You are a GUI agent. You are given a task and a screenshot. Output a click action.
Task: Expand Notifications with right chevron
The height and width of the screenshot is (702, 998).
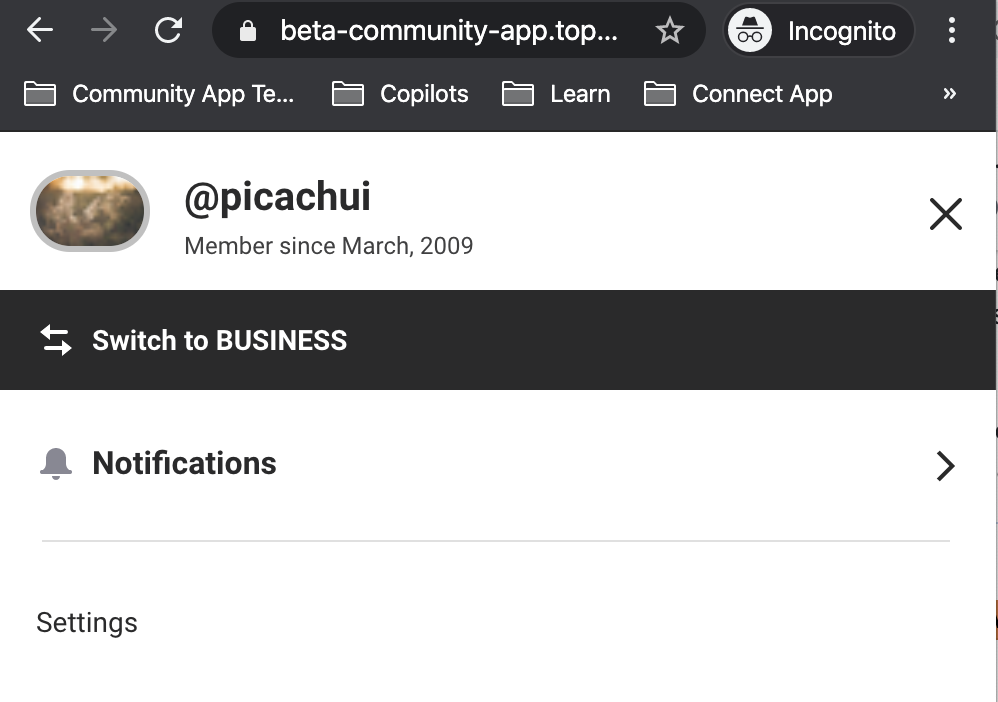pyautogui.click(x=946, y=466)
